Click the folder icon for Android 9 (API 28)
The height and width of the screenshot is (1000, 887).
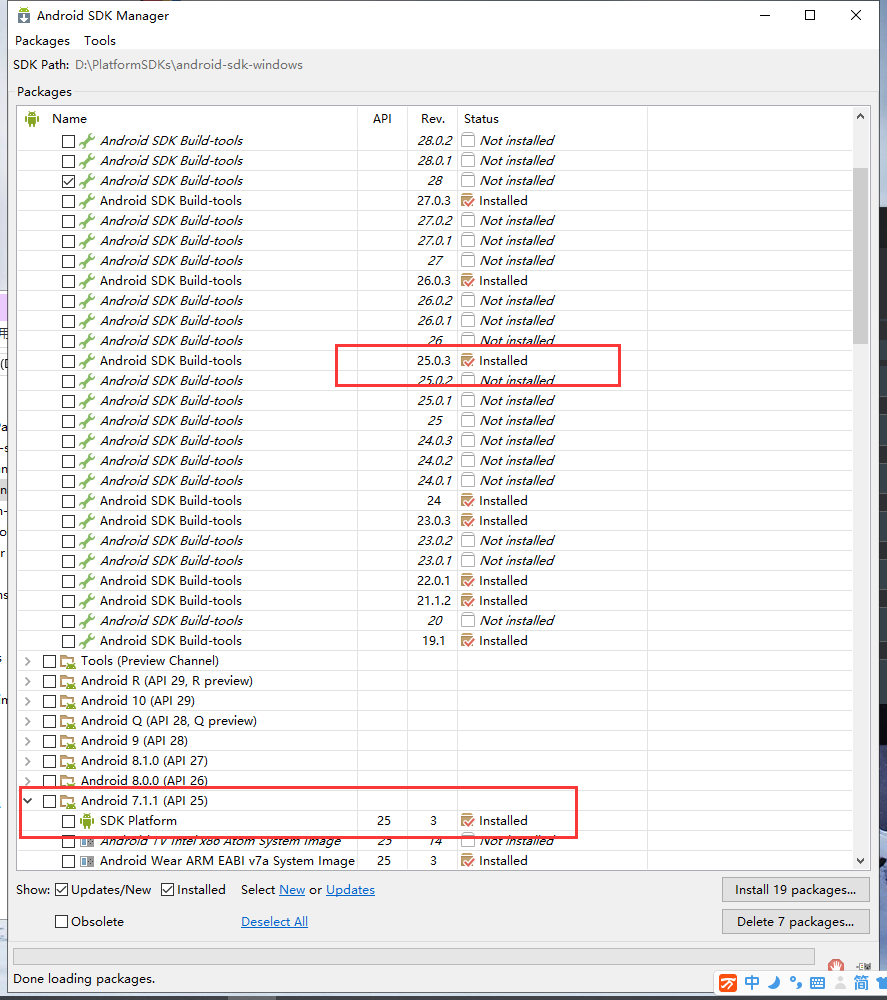point(68,741)
